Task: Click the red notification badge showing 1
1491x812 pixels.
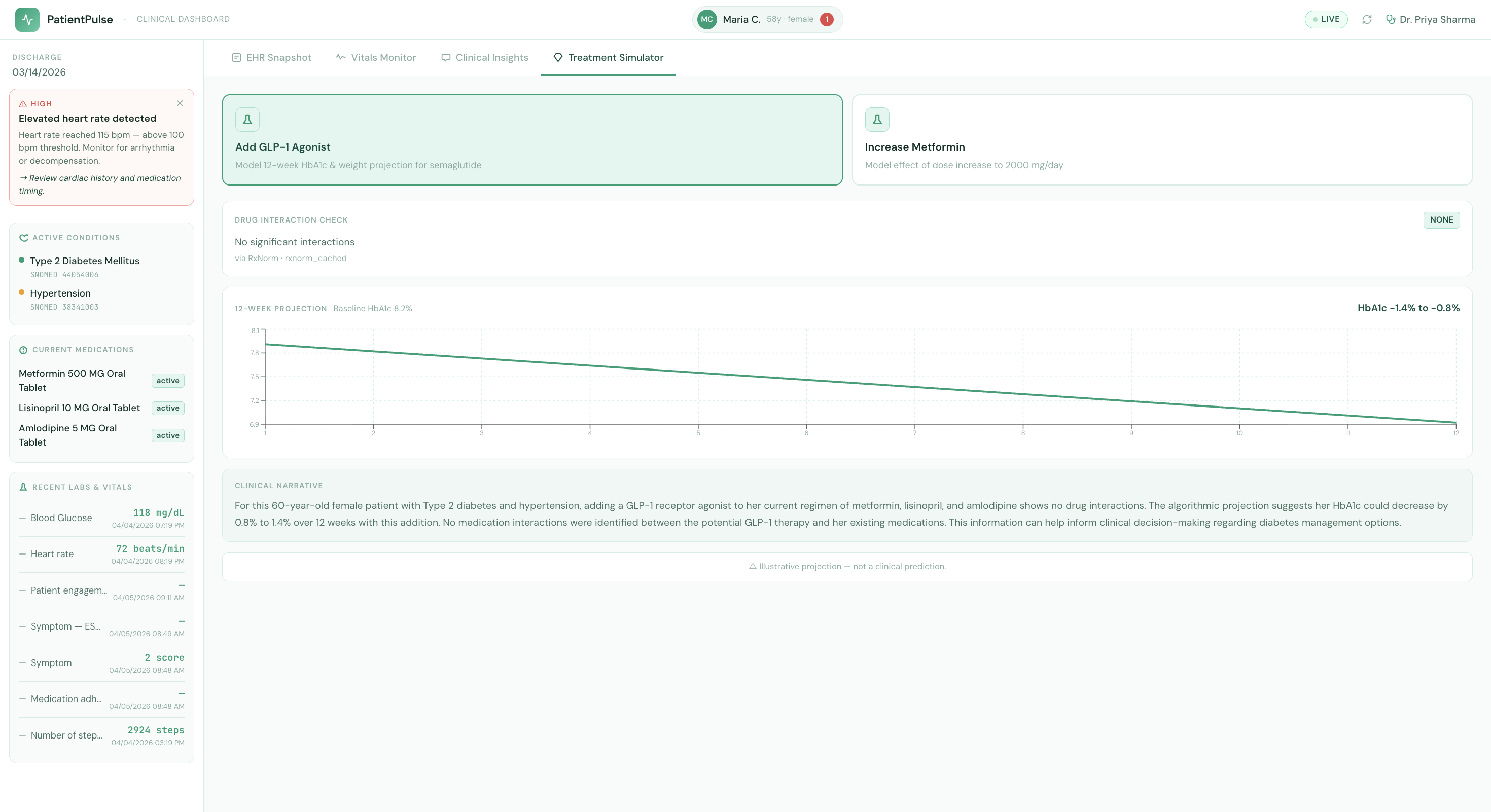Action: coord(827,20)
